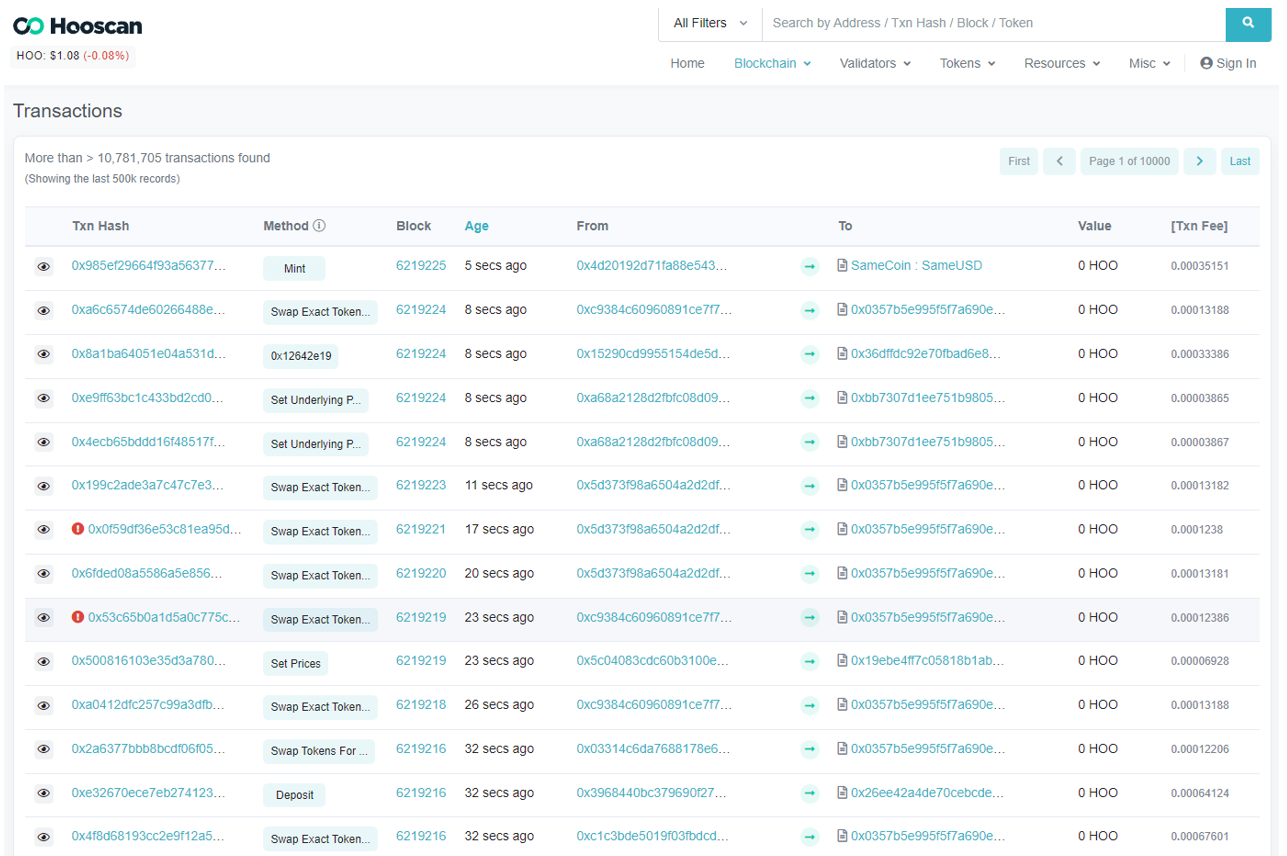Click the Method info icon
1287x856 pixels.
(x=319, y=226)
